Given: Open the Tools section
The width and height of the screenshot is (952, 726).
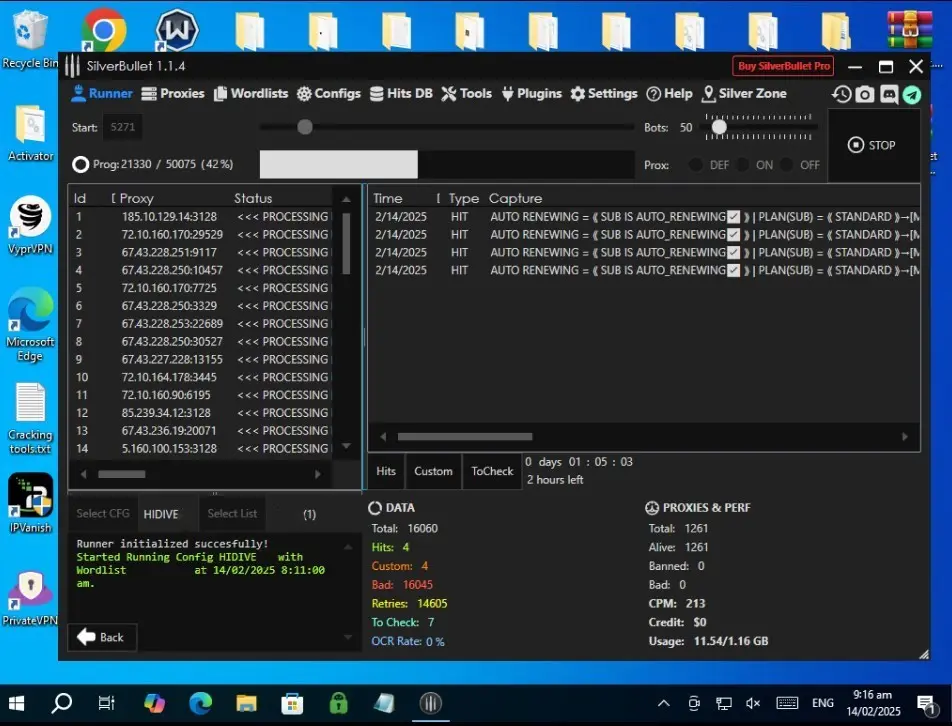Looking at the screenshot, I should click(466, 93).
